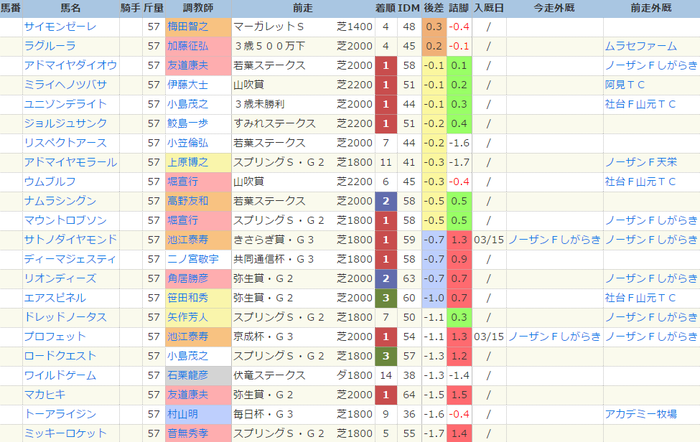The width and height of the screenshot is (700, 442).
Task: Click horse name ミッキーロケット
Action: pyautogui.click(x=66, y=434)
